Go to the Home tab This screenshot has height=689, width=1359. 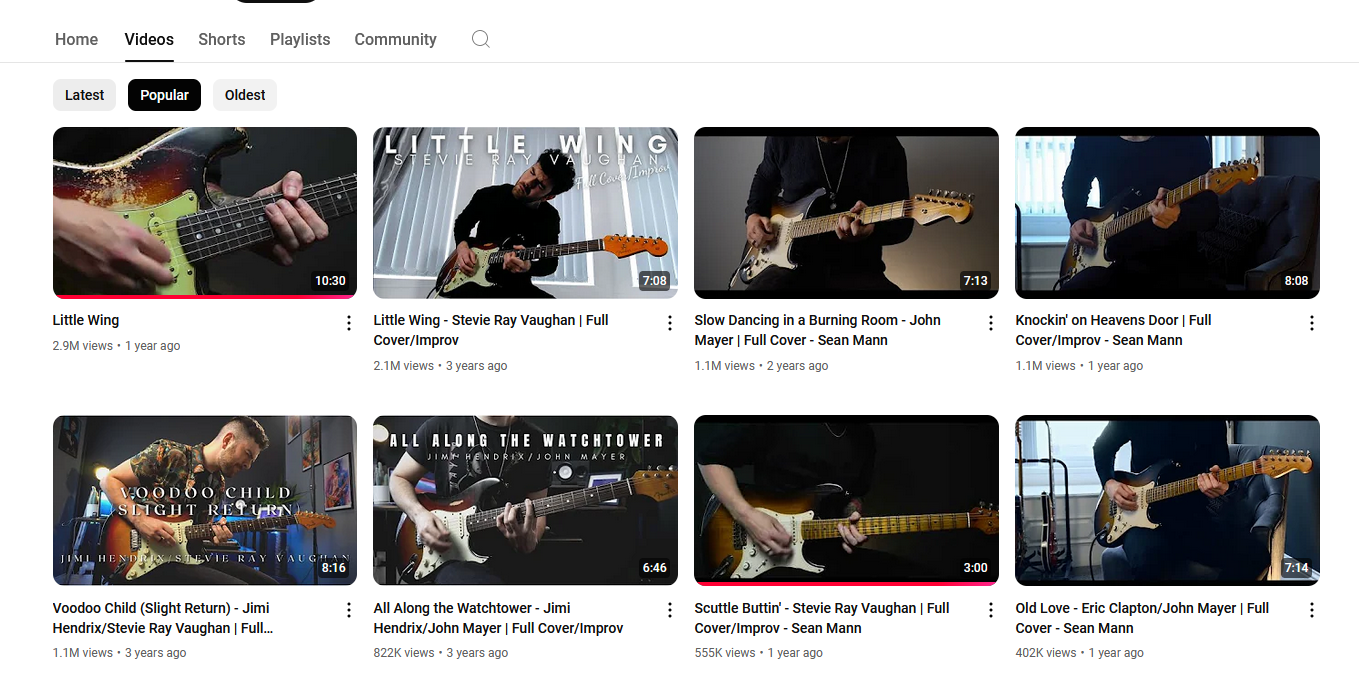point(77,39)
